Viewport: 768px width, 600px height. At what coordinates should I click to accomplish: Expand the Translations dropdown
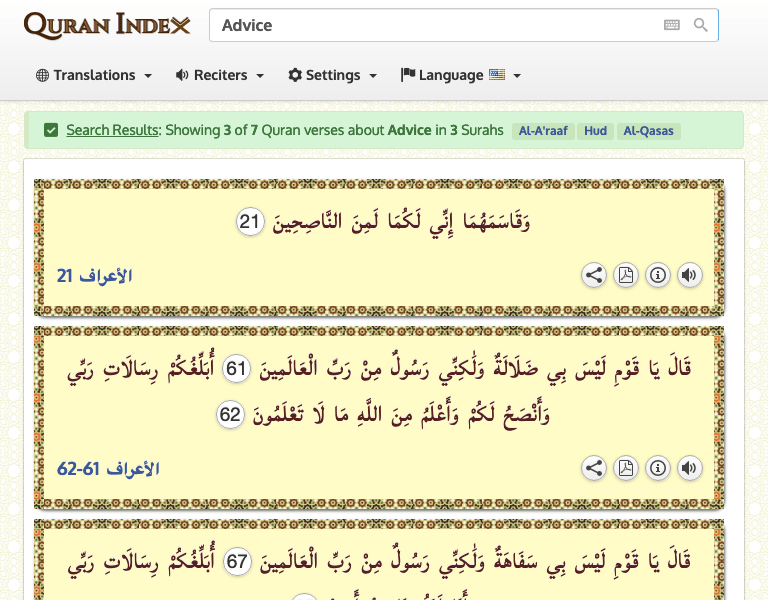(94, 75)
